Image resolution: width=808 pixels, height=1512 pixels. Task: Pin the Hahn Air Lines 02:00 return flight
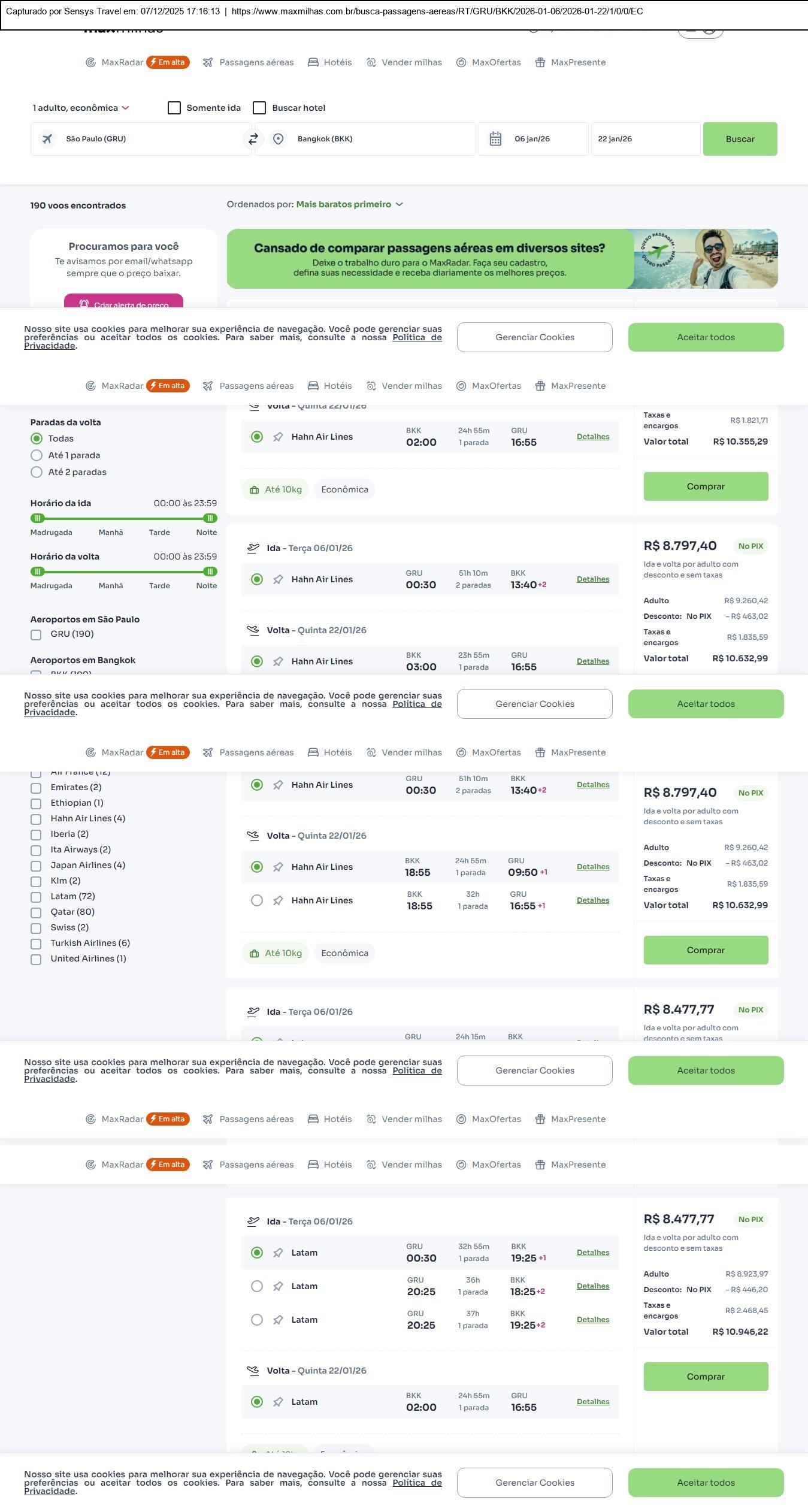278,437
